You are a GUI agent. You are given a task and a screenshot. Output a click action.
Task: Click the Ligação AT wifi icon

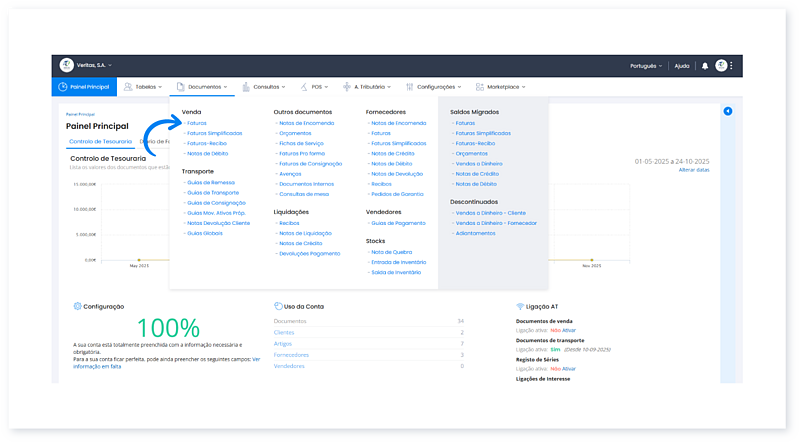pyautogui.click(x=520, y=306)
